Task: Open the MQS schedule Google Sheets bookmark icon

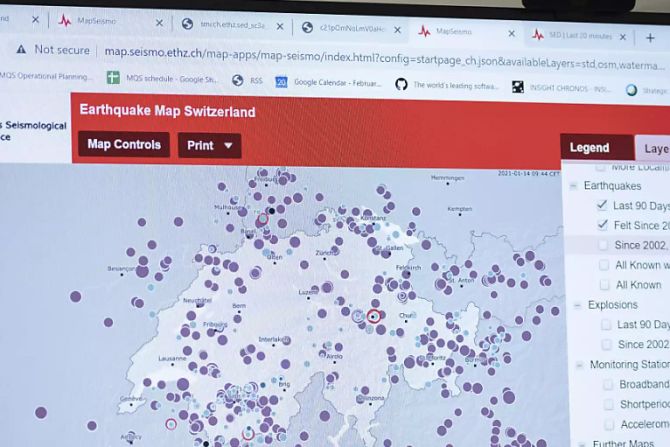Action: (x=113, y=77)
